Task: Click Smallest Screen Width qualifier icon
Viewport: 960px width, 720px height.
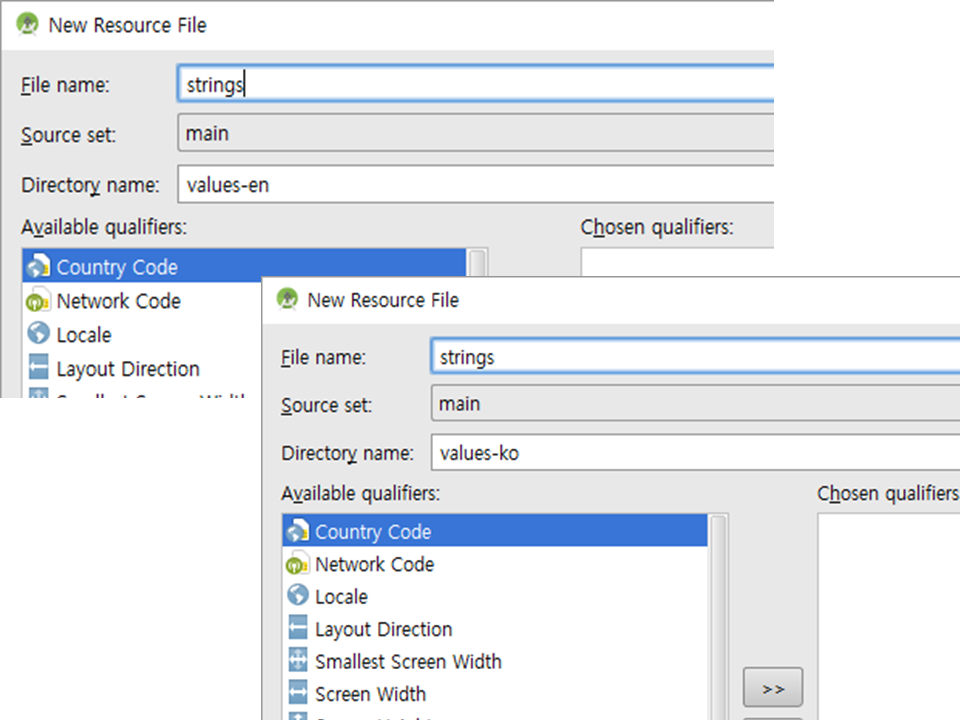Action: pyautogui.click(x=297, y=661)
